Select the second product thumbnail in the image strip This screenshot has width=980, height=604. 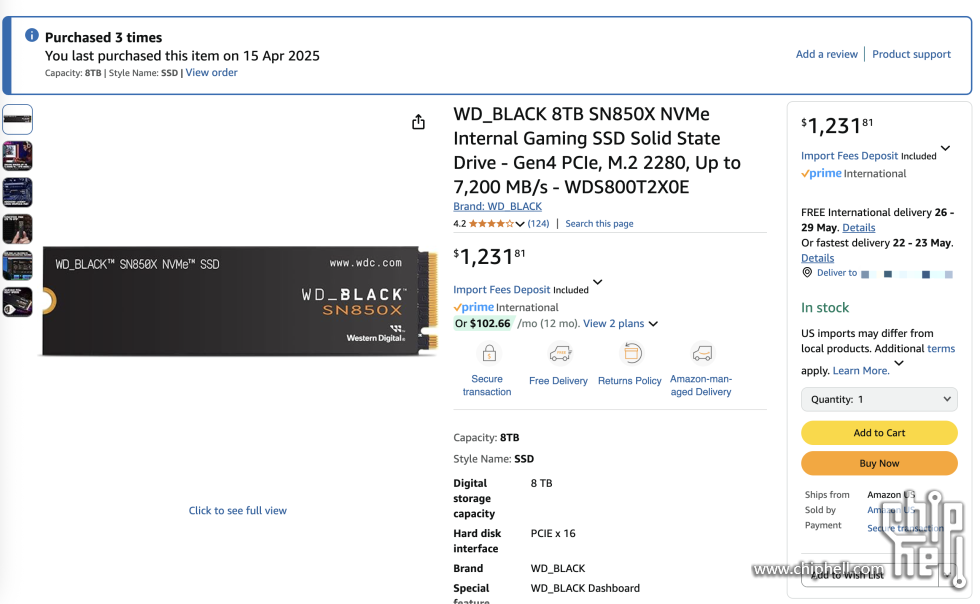pyautogui.click(x=18, y=156)
